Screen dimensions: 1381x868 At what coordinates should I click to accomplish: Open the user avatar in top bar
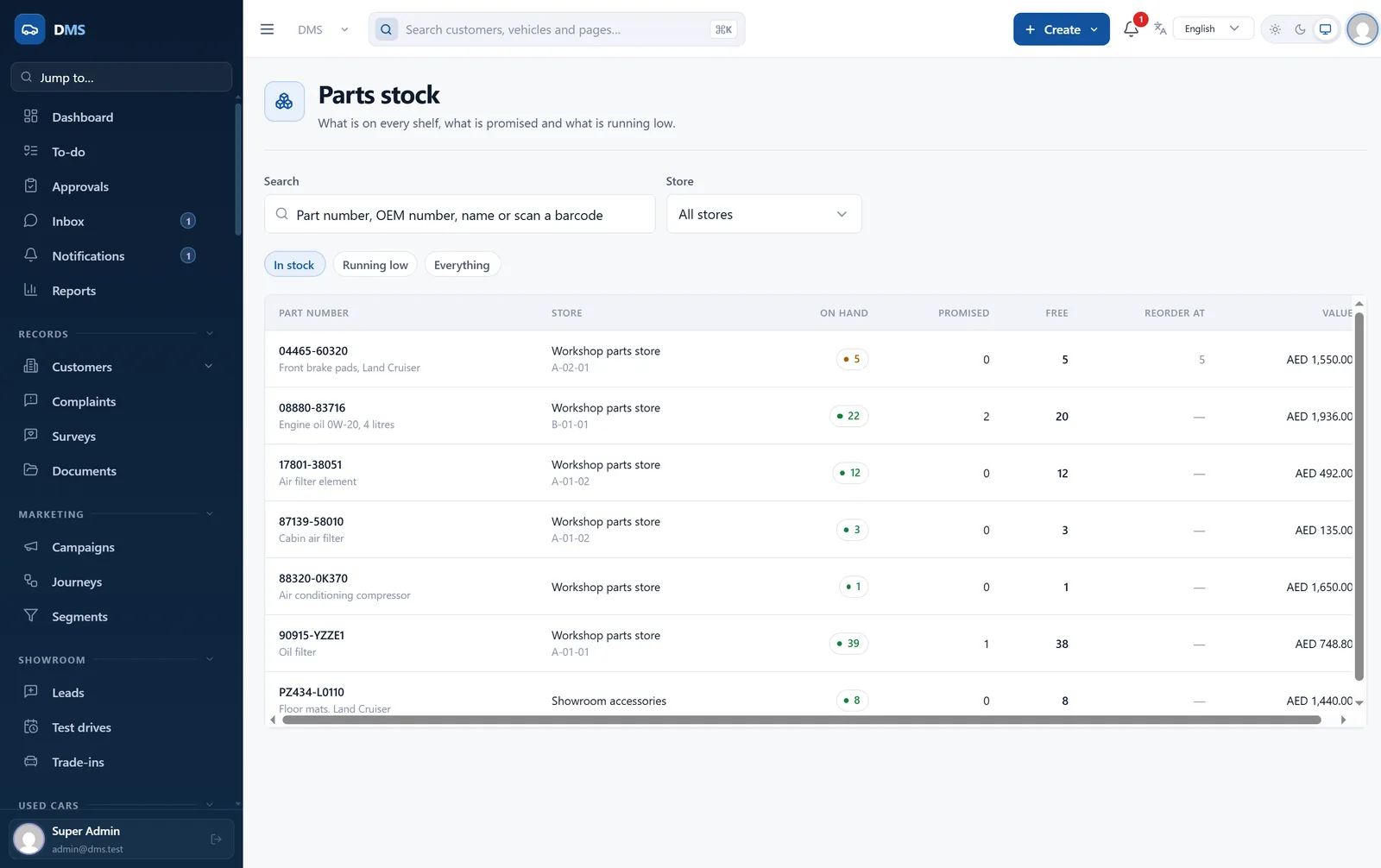(1362, 29)
